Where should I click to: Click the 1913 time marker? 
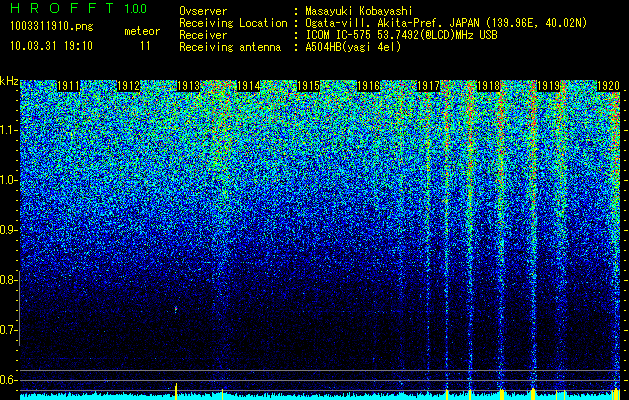[x=188, y=86]
